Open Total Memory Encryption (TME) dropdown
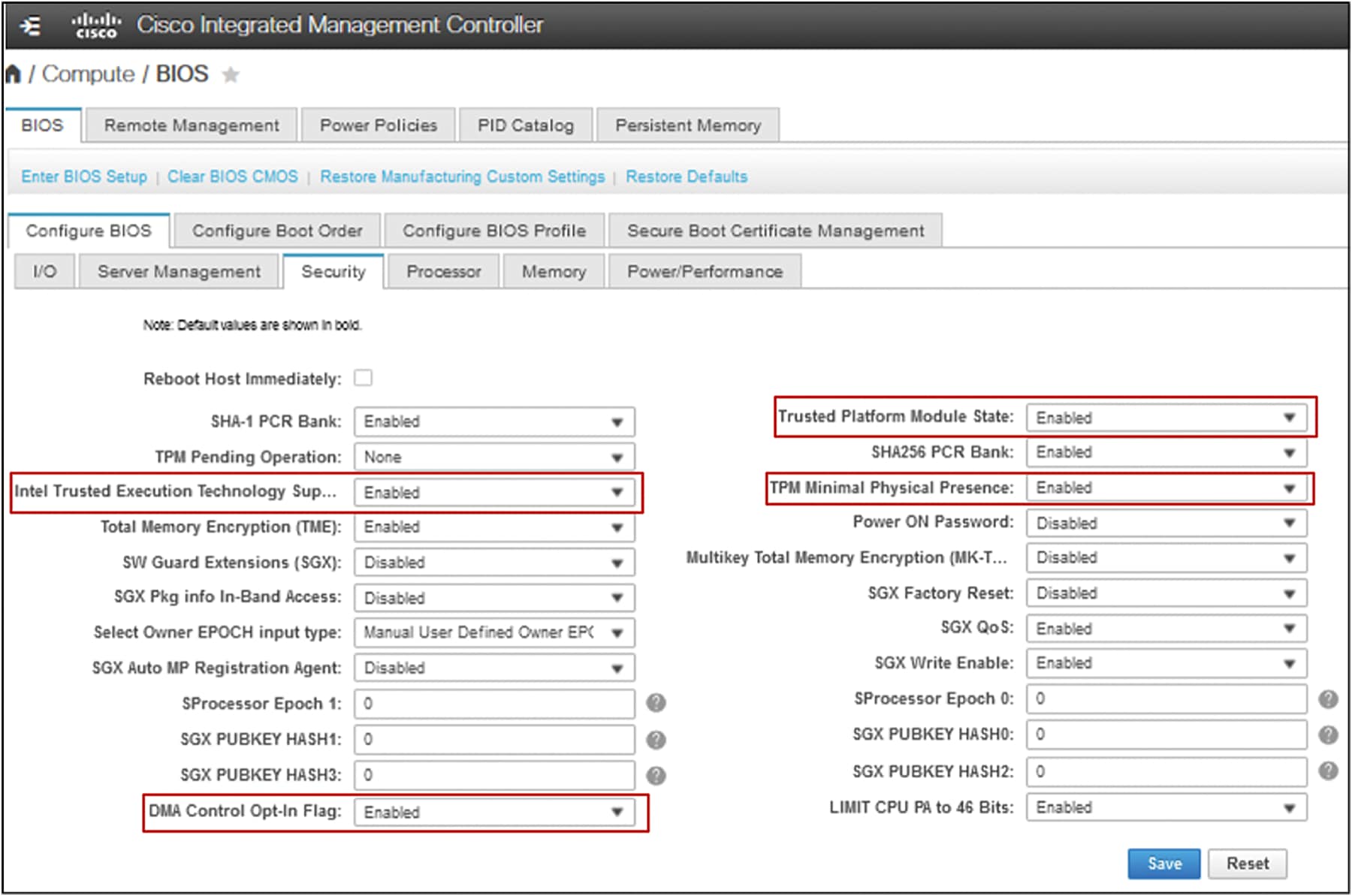1352x896 pixels. (494, 527)
